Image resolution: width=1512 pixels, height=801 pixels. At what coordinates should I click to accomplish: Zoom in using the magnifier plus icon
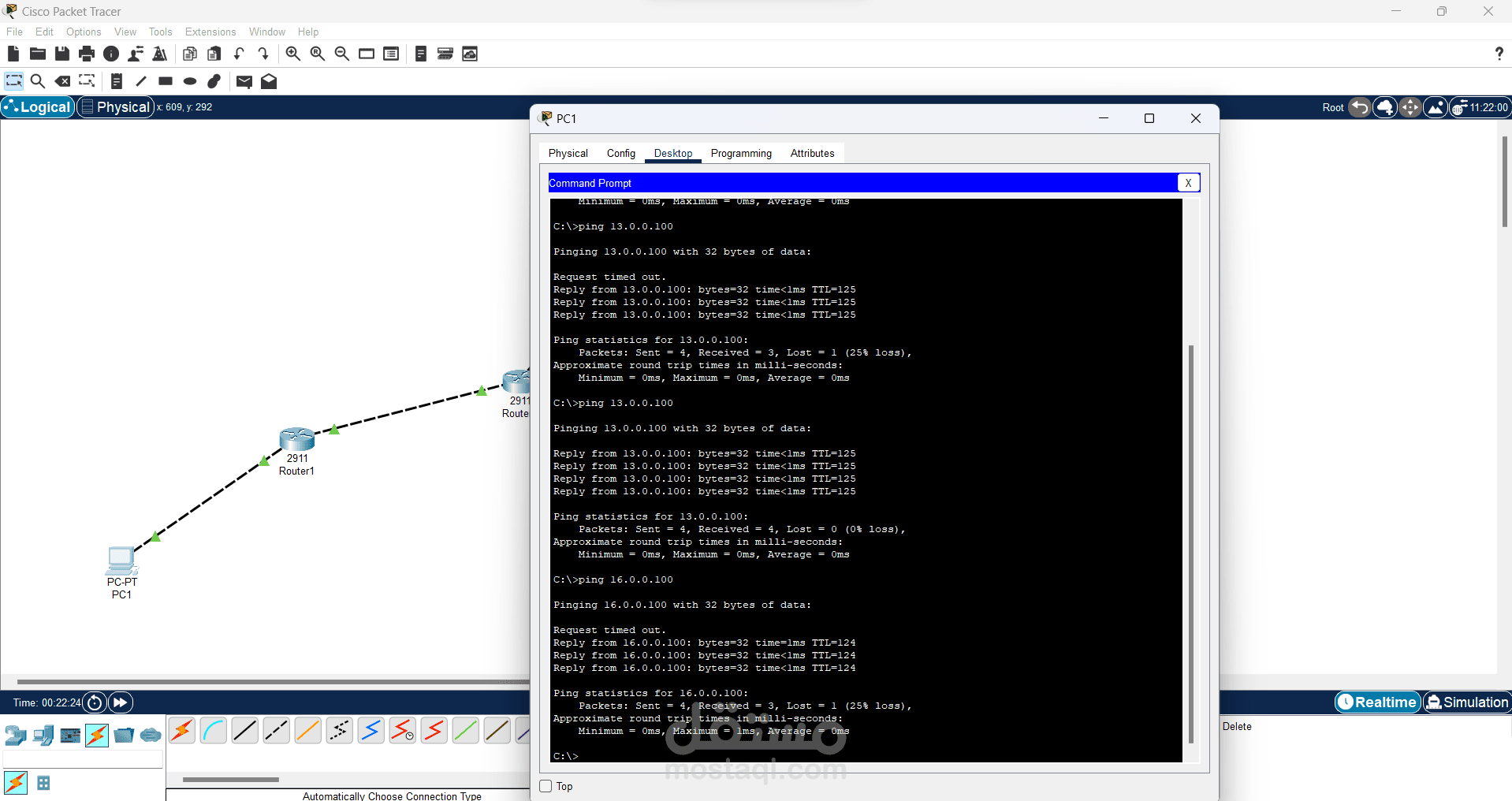click(292, 54)
